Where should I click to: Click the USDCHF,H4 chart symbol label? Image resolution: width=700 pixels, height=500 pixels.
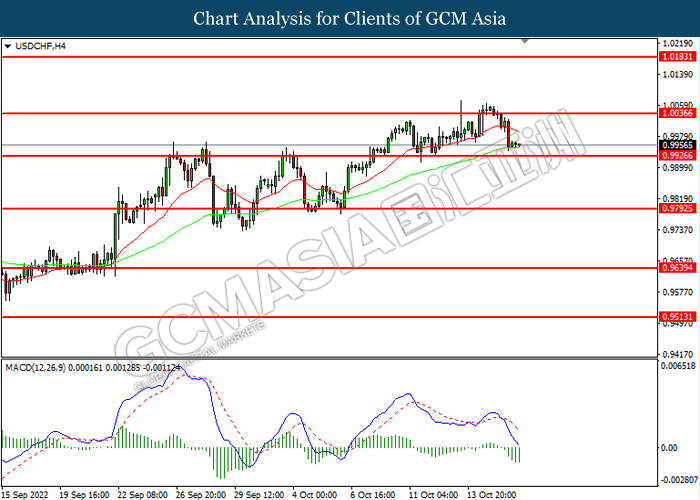(41, 46)
